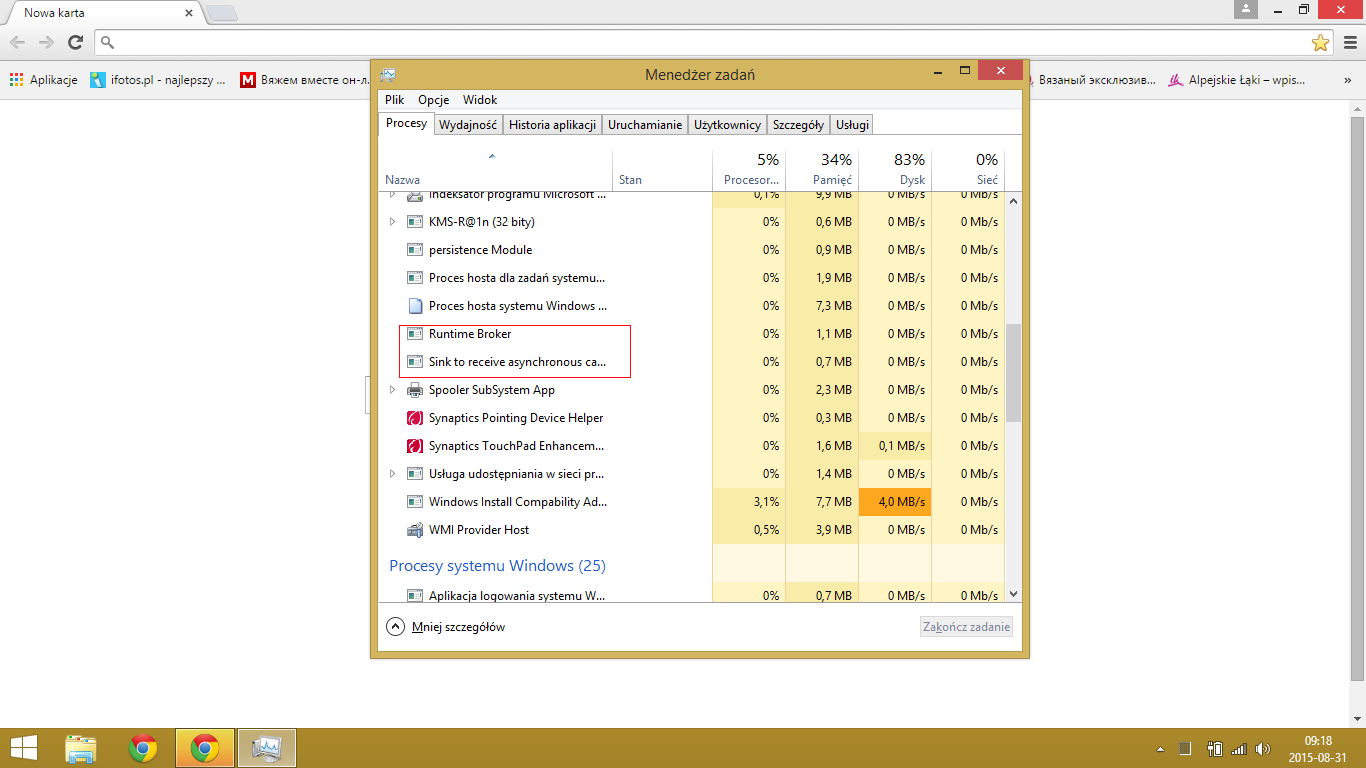Click the scroll down arrow in process list
1366x768 pixels.
tap(1013, 594)
